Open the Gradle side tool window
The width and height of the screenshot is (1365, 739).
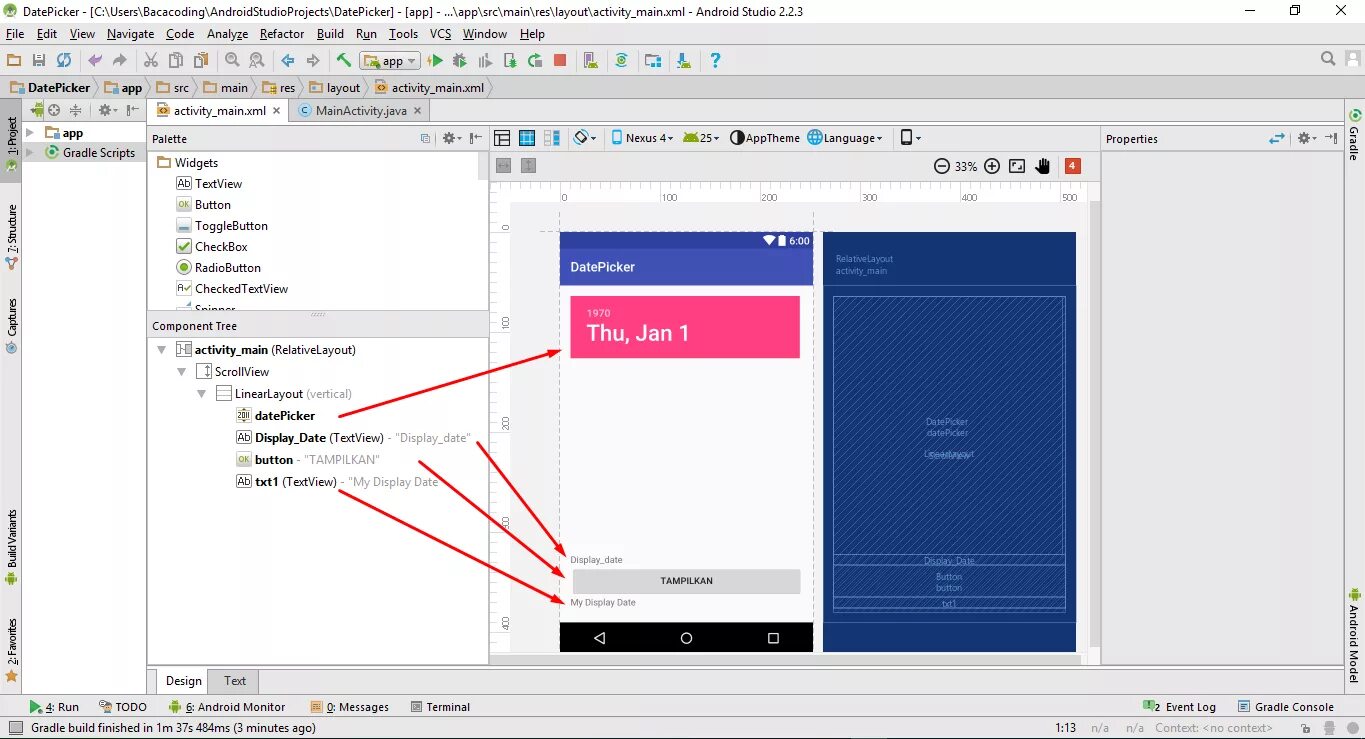point(1354,136)
